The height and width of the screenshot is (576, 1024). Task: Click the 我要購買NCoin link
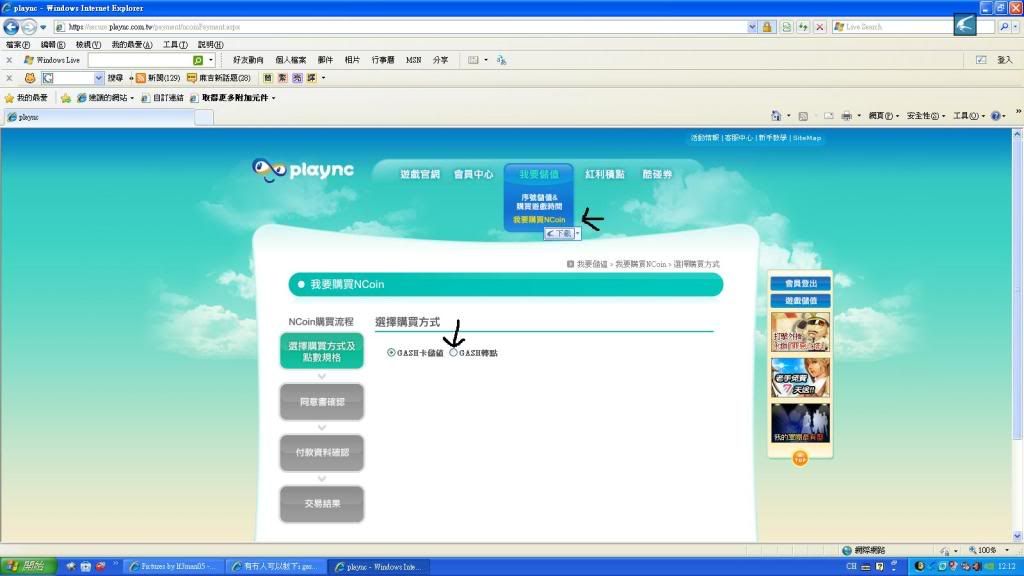pyautogui.click(x=539, y=219)
